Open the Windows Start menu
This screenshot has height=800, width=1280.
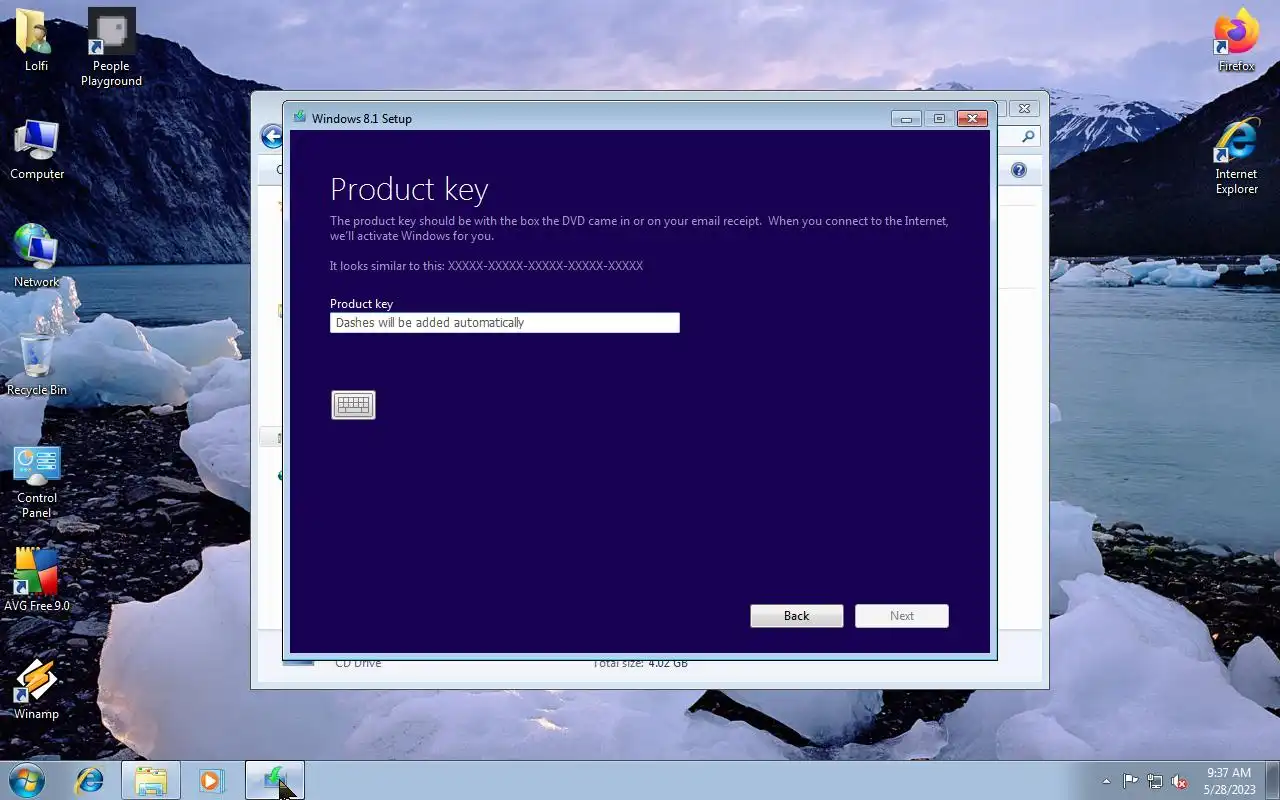[27, 780]
